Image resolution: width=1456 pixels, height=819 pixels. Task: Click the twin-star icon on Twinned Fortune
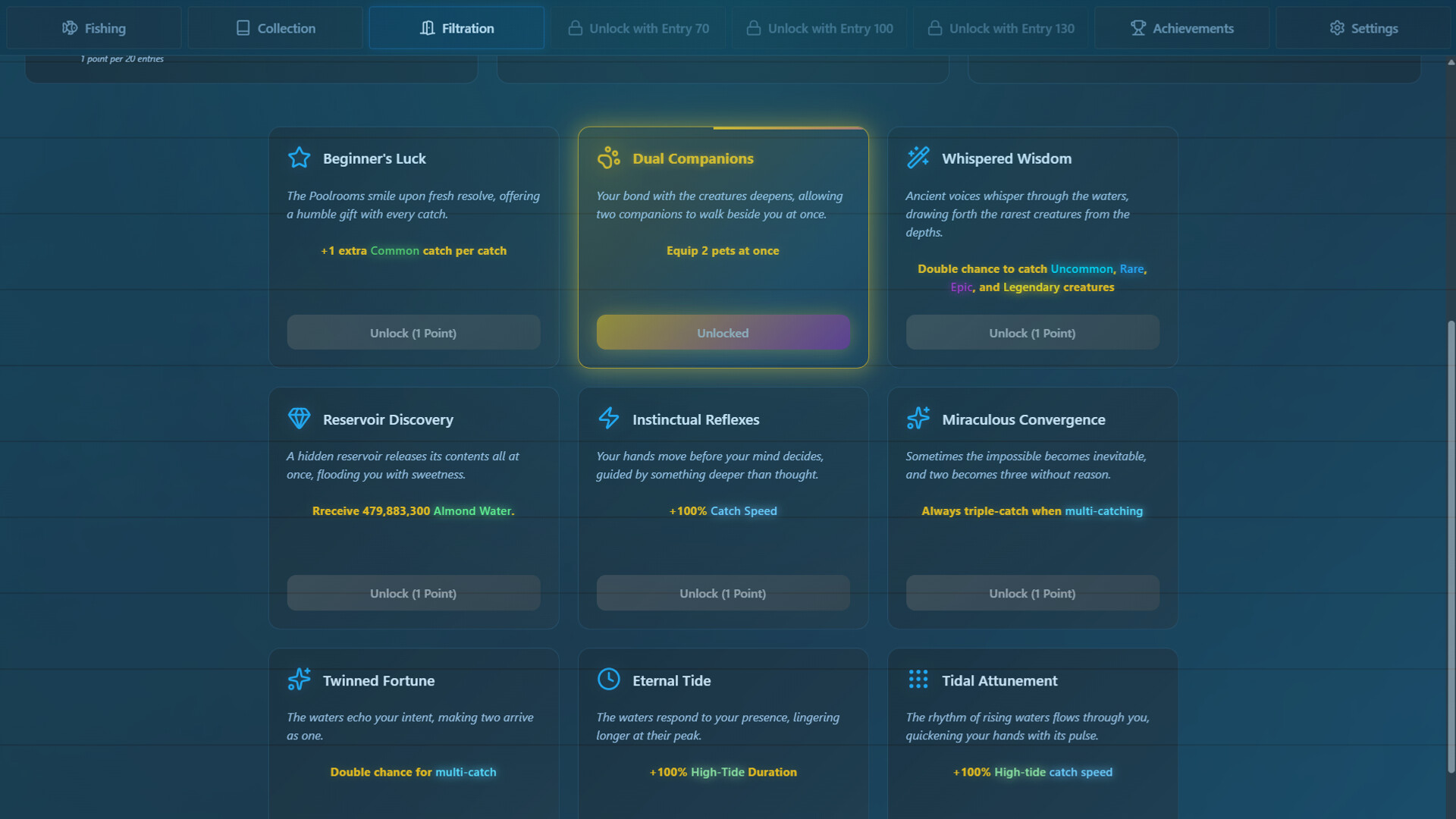tap(300, 679)
